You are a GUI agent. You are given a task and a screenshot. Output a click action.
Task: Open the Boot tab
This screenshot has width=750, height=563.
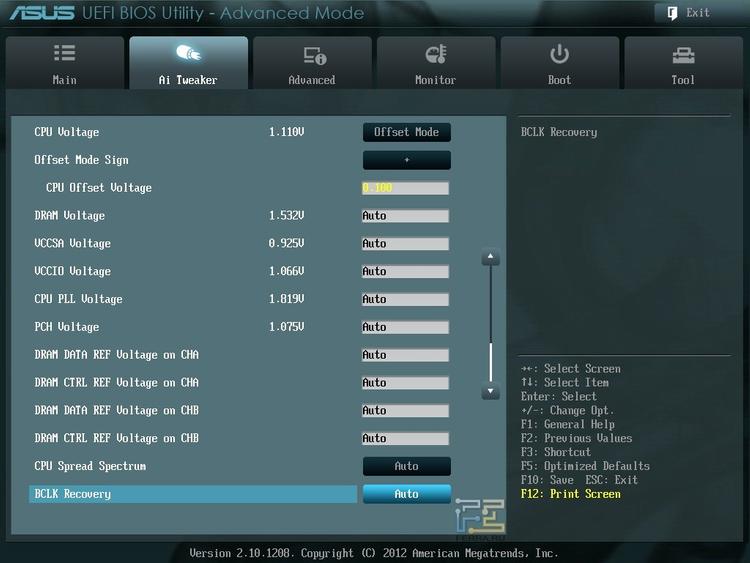560,63
